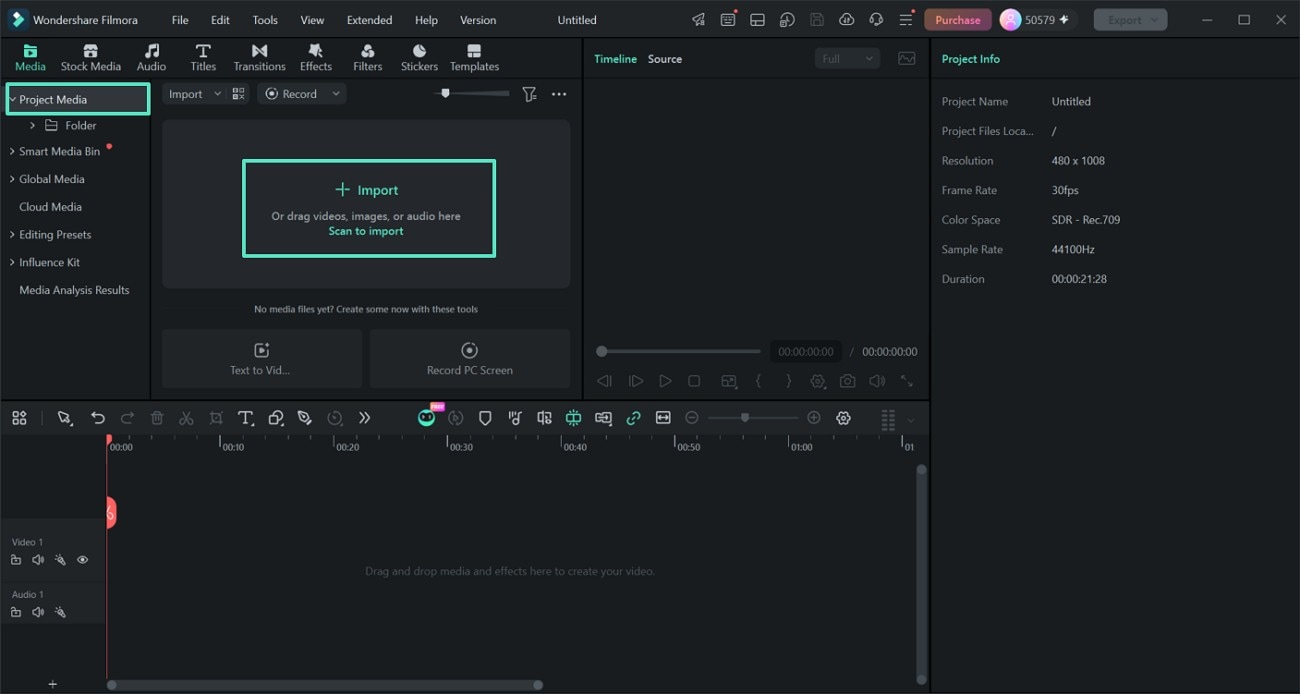Open the Extended menu

click(x=369, y=20)
